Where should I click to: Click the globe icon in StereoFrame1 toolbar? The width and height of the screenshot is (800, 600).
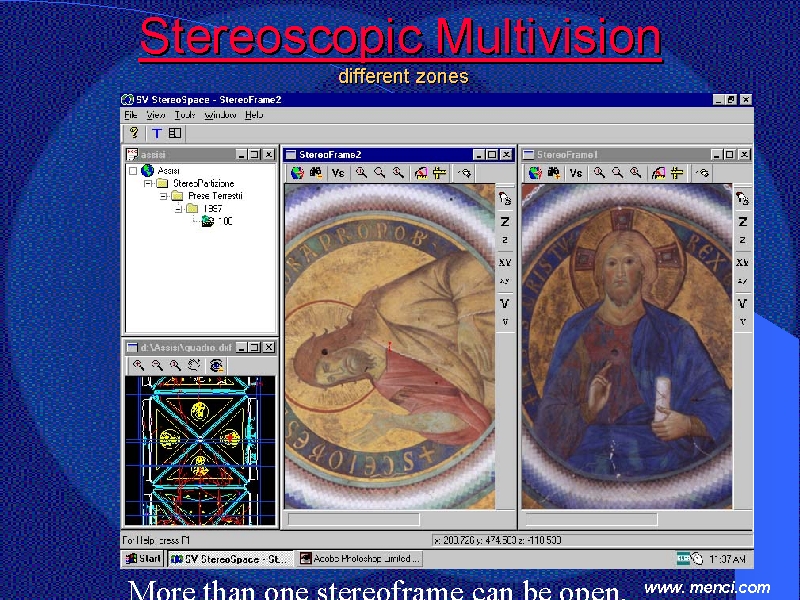tap(535, 173)
